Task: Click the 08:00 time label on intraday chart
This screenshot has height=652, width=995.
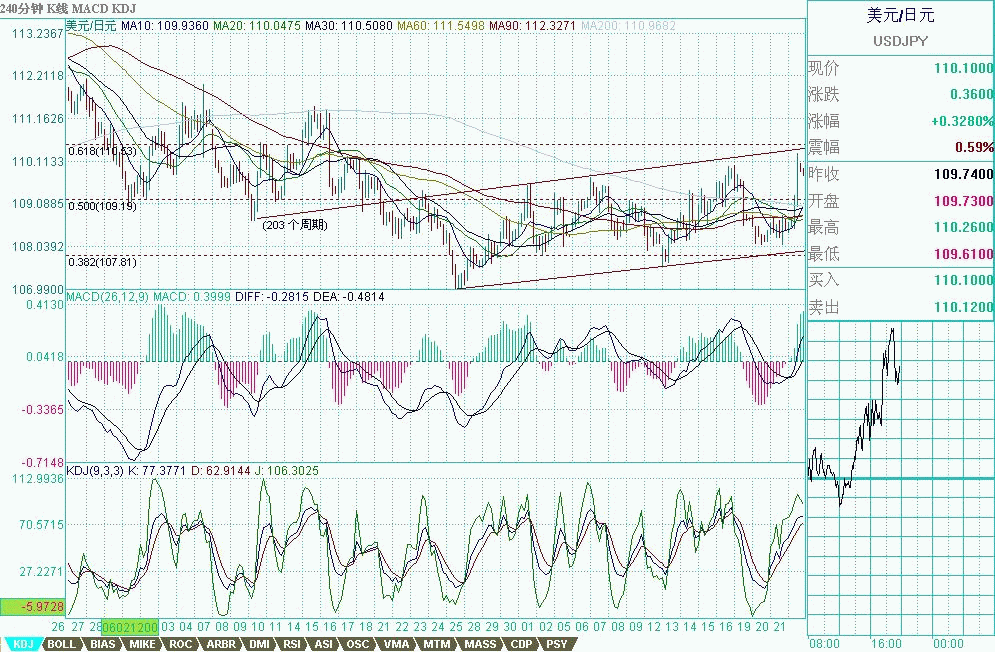Action: click(x=824, y=644)
